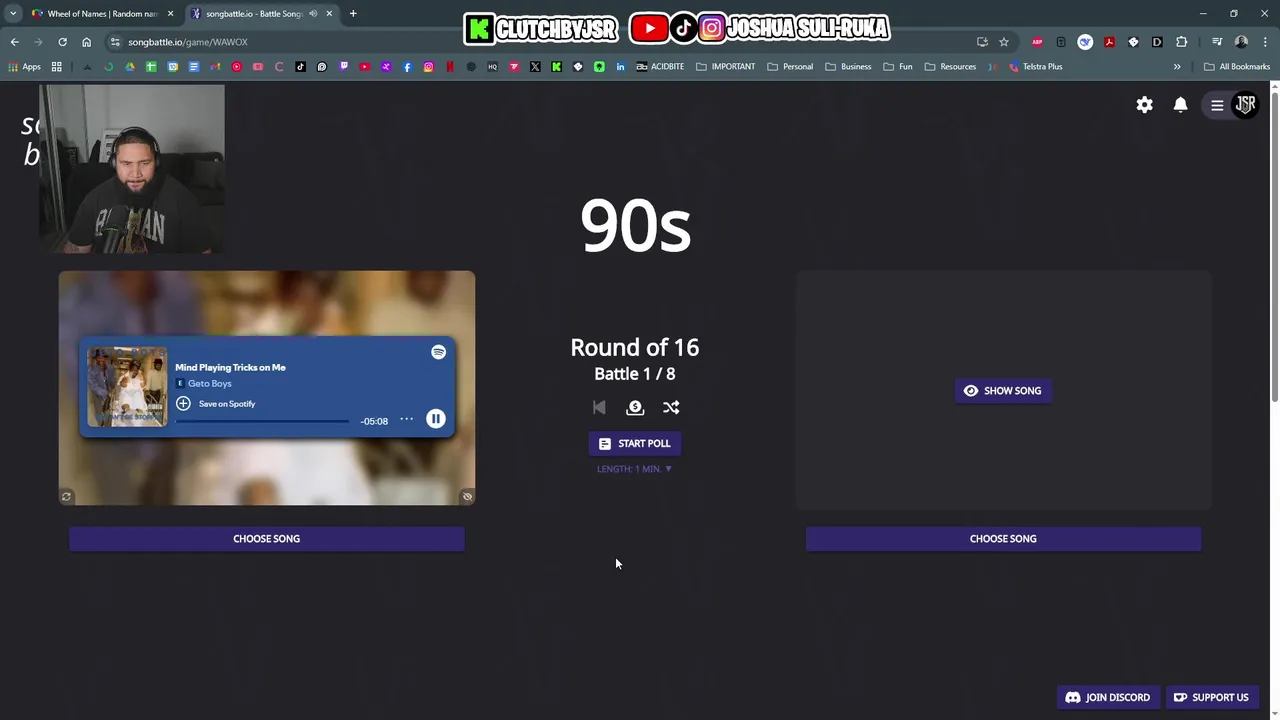Image resolution: width=1280 pixels, height=720 pixels.
Task: Go to previous battle
Action: pos(599,407)
